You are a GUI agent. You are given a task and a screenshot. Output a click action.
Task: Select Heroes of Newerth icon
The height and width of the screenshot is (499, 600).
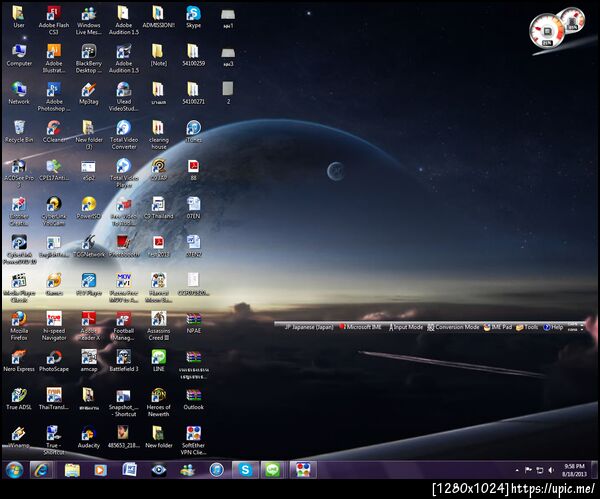pos(158,402)
